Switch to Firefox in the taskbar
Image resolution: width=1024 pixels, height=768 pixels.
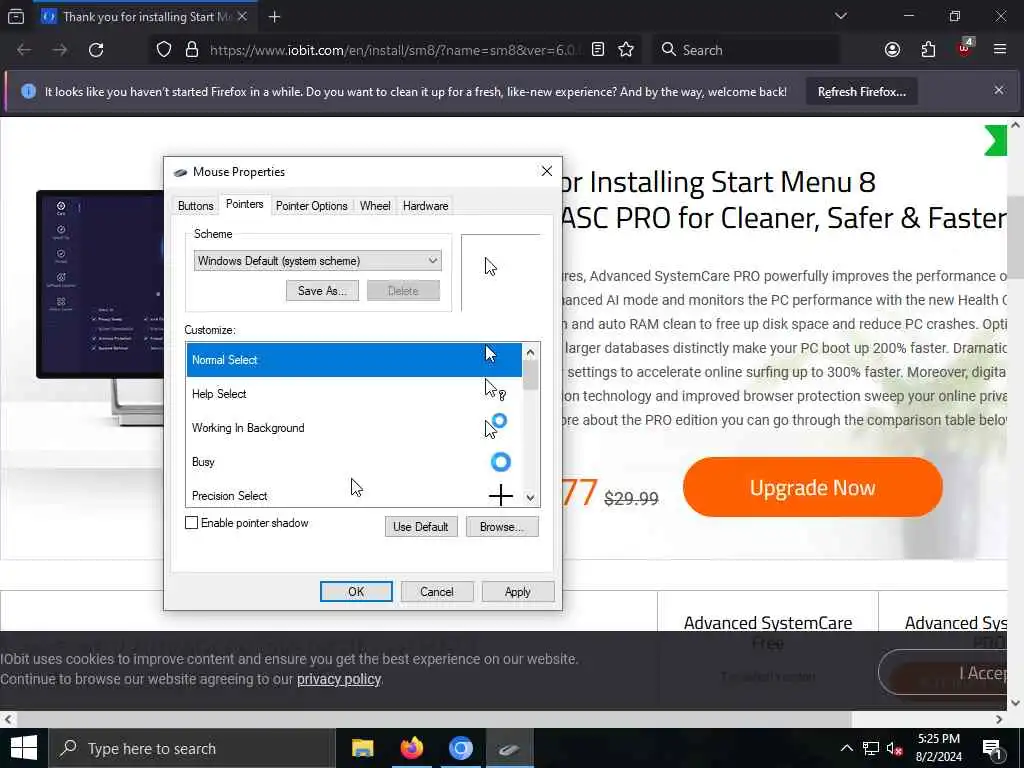point(411,748)
